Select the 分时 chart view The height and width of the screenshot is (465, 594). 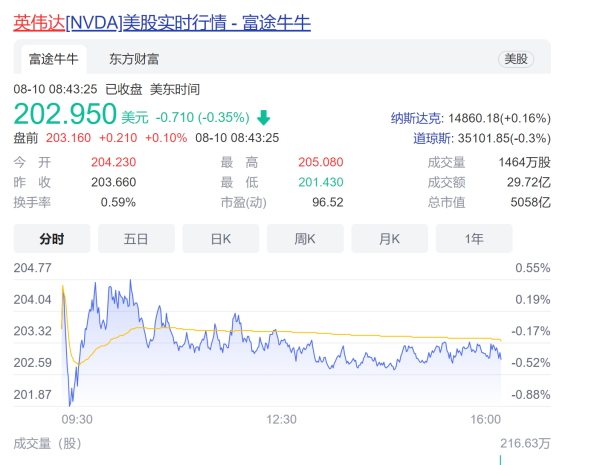coord(52,239)
